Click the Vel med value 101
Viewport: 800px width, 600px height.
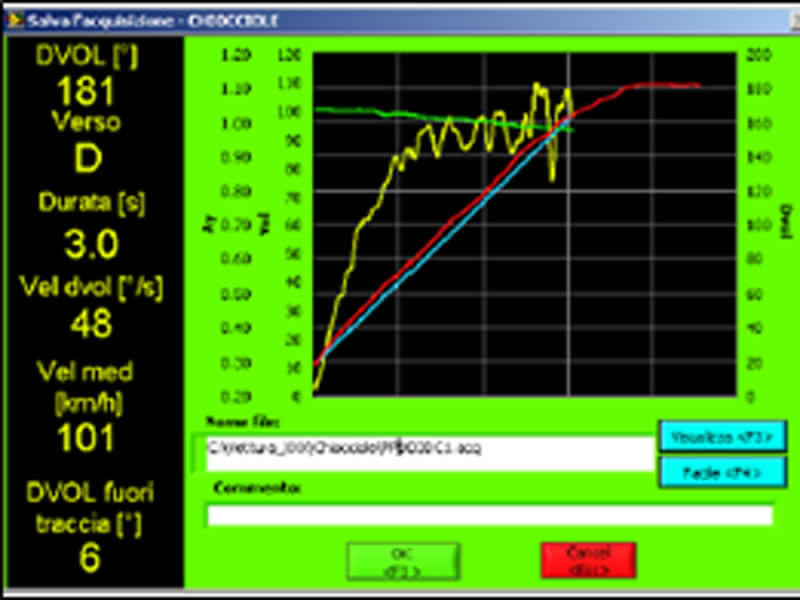tap(87, 438)
